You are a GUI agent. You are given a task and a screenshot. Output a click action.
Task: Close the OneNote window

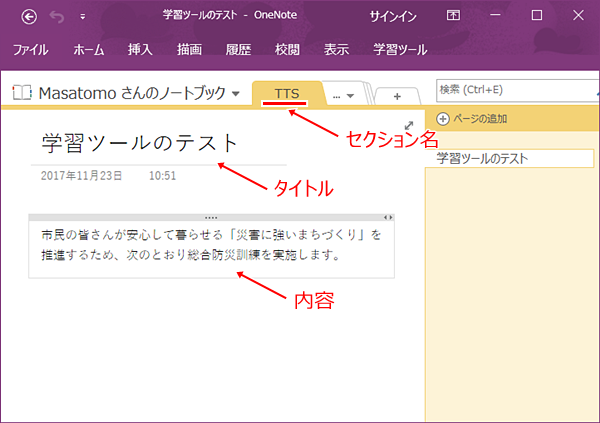[578, 15]
